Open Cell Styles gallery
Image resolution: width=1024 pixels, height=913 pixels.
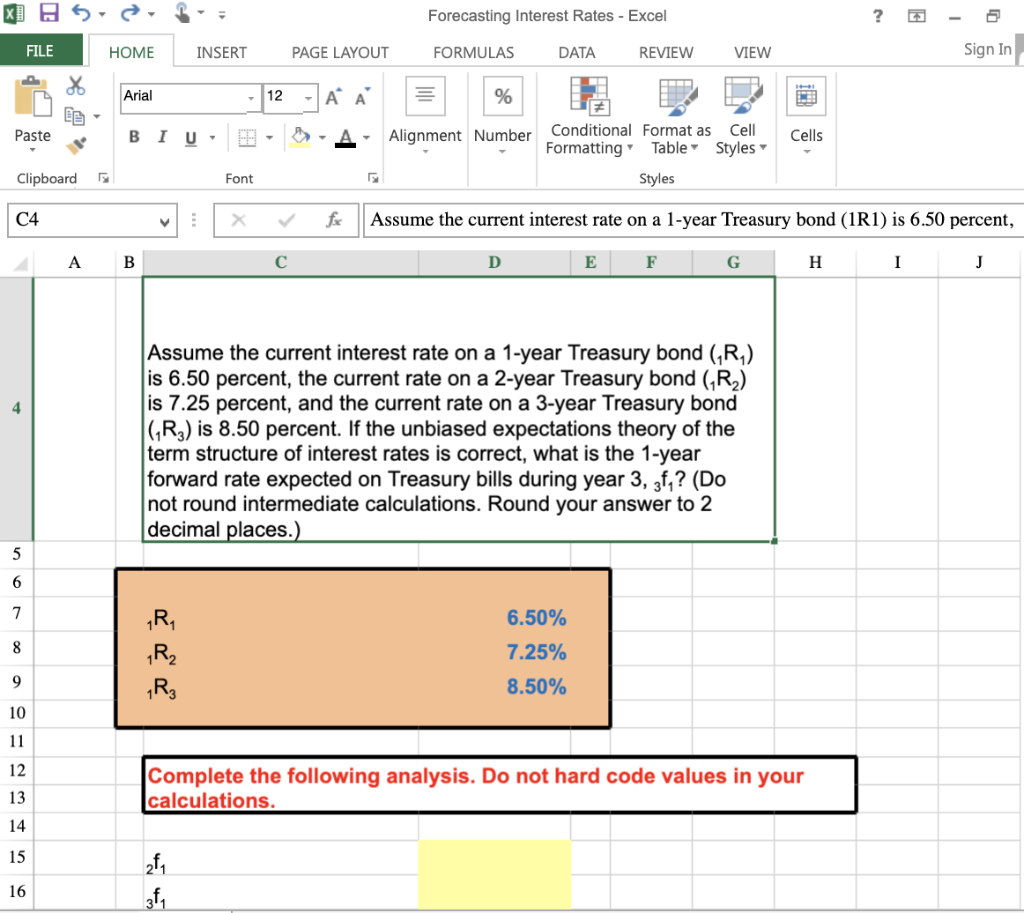[x=742, y=117]
